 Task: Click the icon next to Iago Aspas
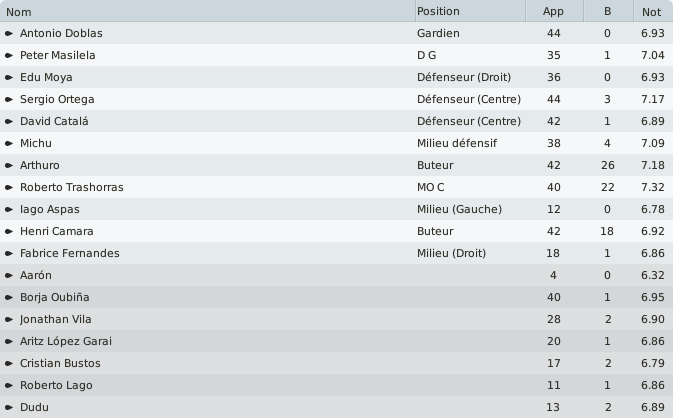pyautogui.click(x=9, y=209)
